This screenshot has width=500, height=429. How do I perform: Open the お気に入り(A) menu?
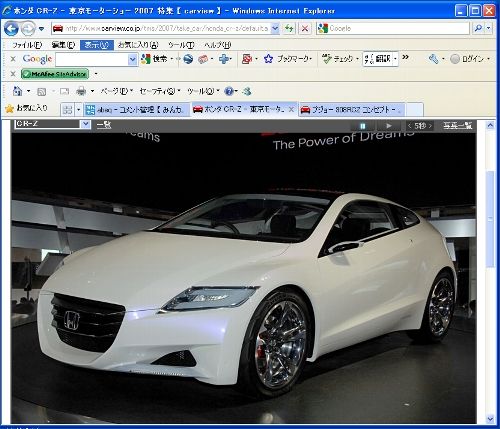[x=138, y=45]
